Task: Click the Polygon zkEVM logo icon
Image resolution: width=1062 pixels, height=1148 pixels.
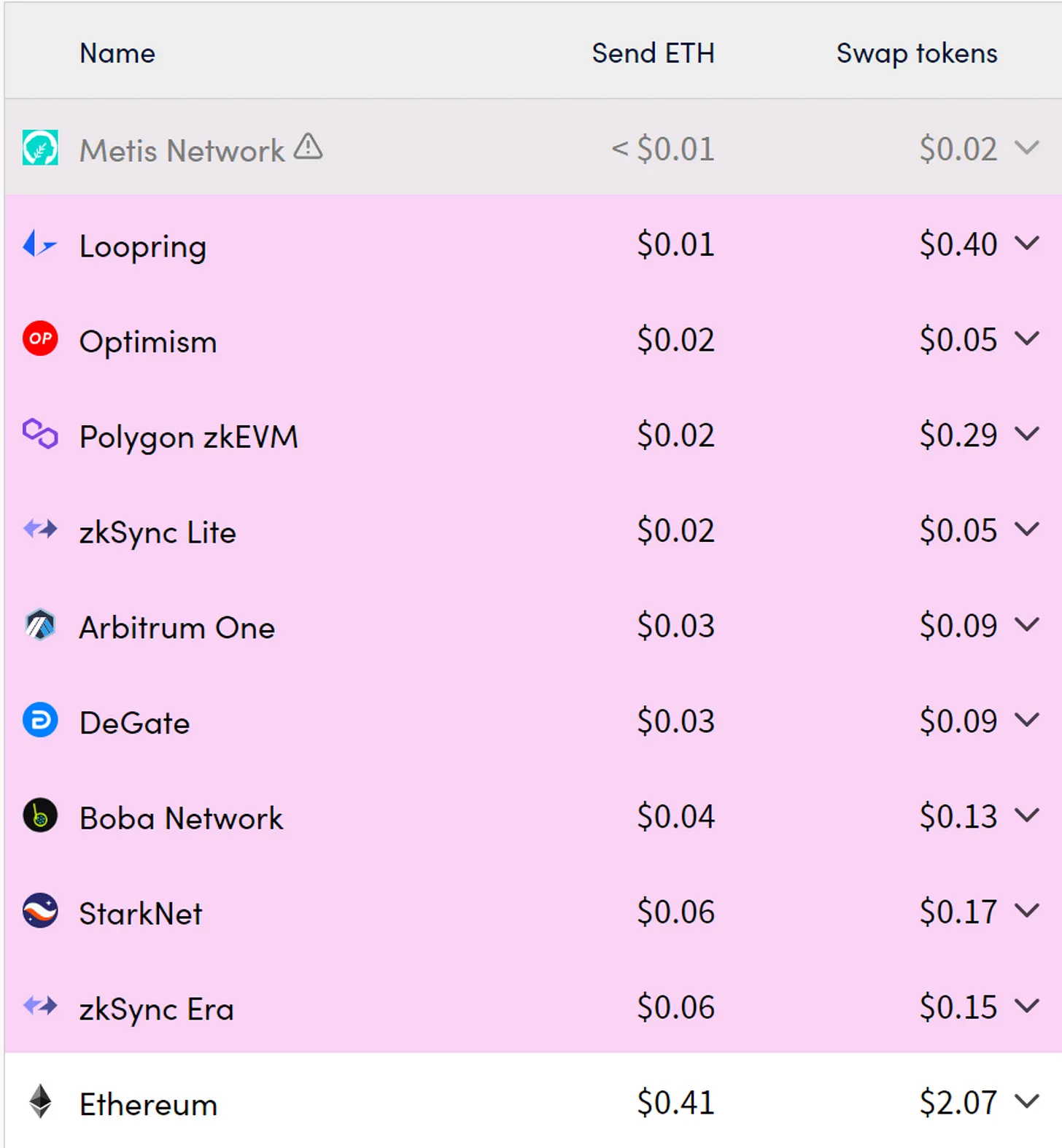Action: pos(40,434)
